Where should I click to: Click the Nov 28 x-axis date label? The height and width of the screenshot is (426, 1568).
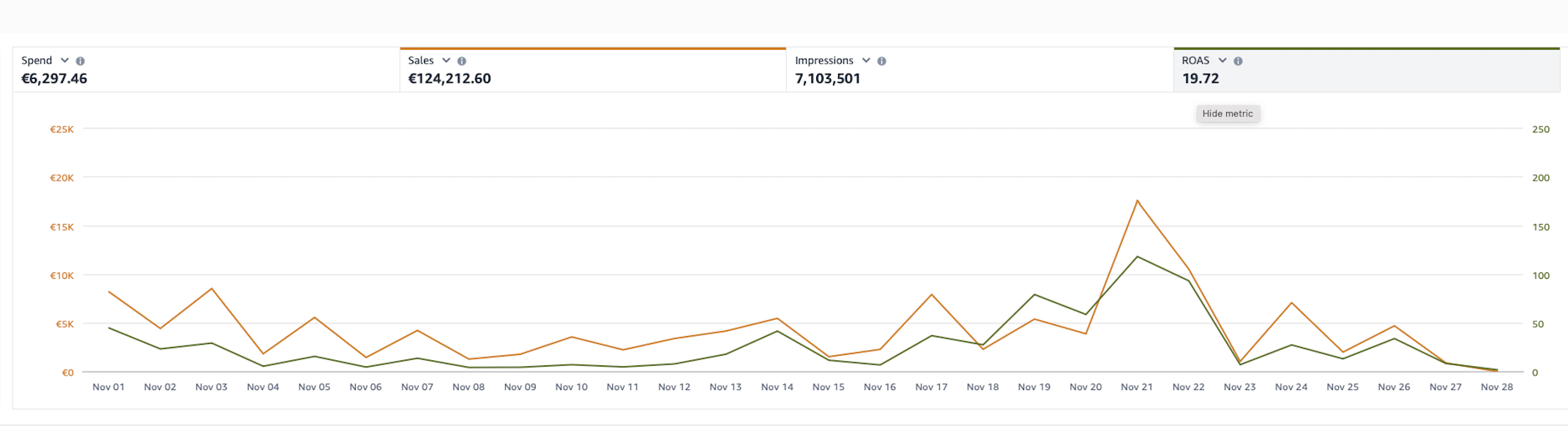click(1496, 387)
